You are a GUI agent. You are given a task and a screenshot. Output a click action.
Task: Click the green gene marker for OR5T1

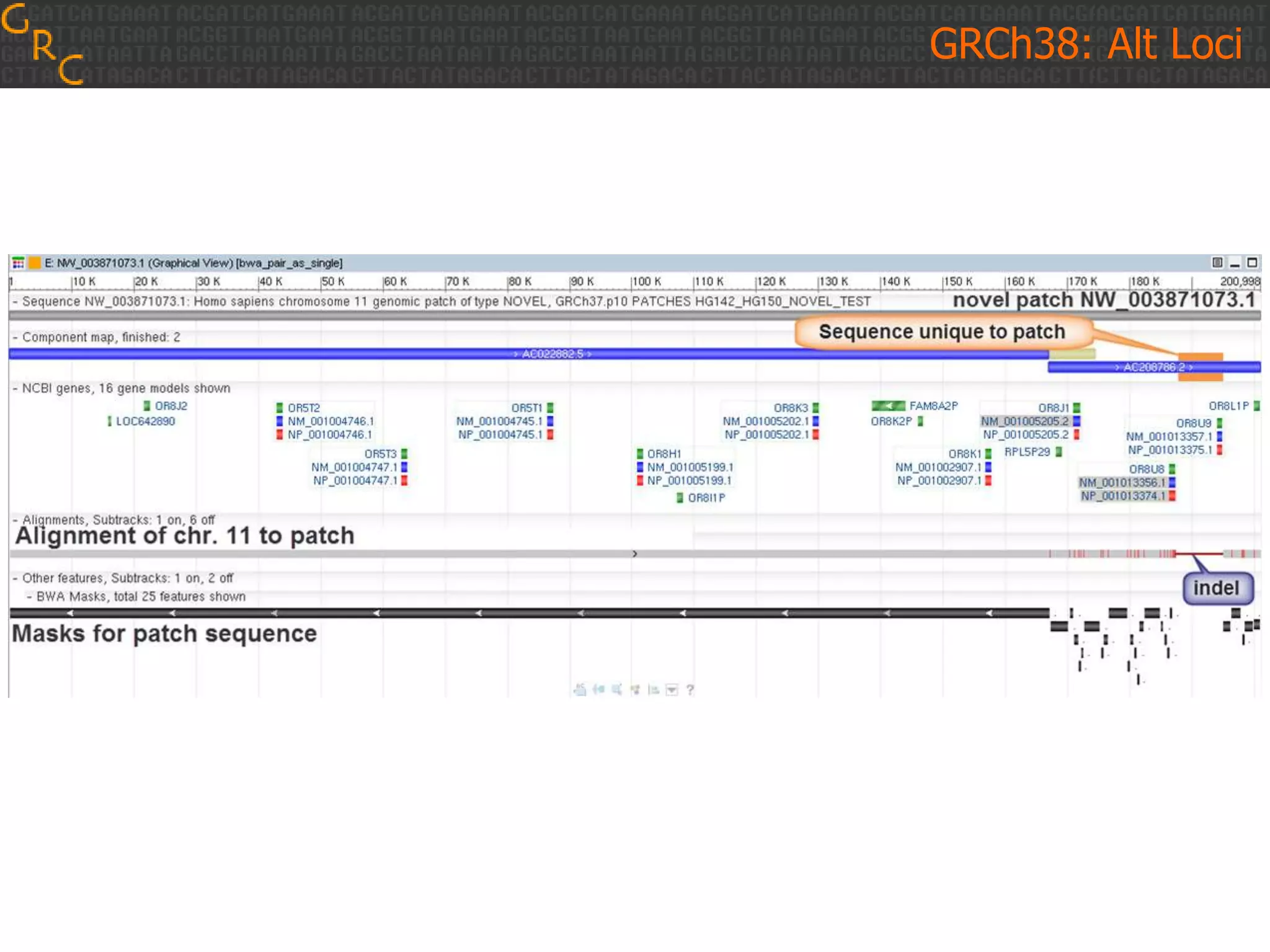tap(550, 408)
